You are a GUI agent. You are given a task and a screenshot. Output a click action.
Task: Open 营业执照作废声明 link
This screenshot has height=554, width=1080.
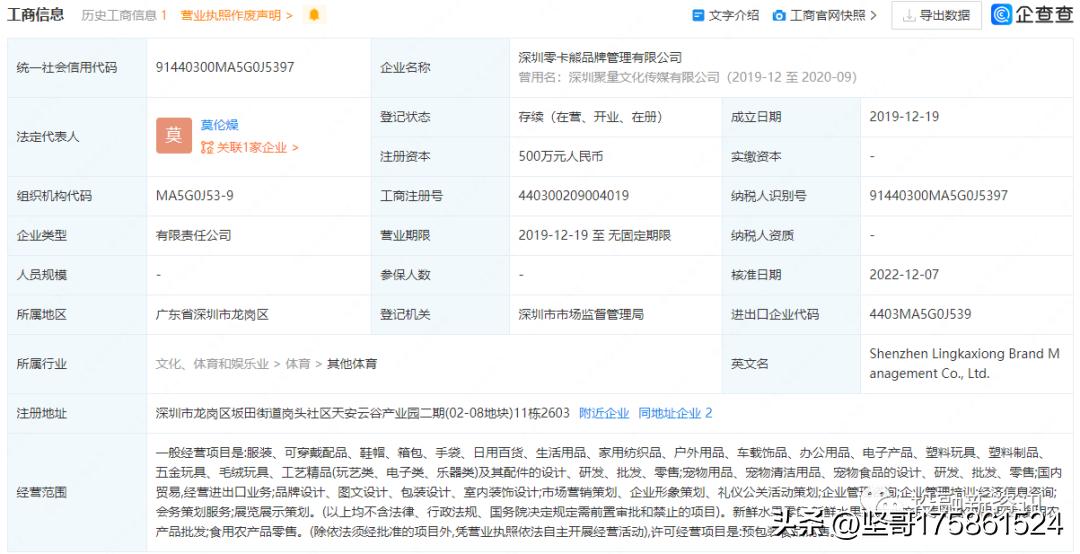236,15
